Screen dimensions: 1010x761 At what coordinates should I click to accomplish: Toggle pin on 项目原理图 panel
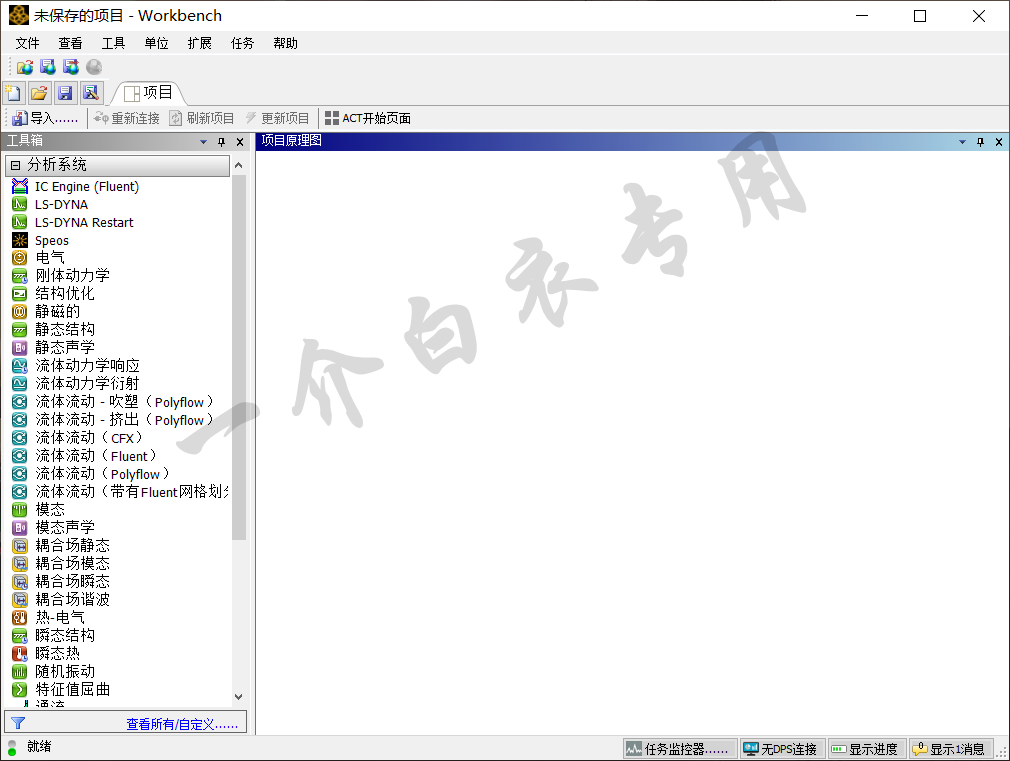tap(980, 142)
